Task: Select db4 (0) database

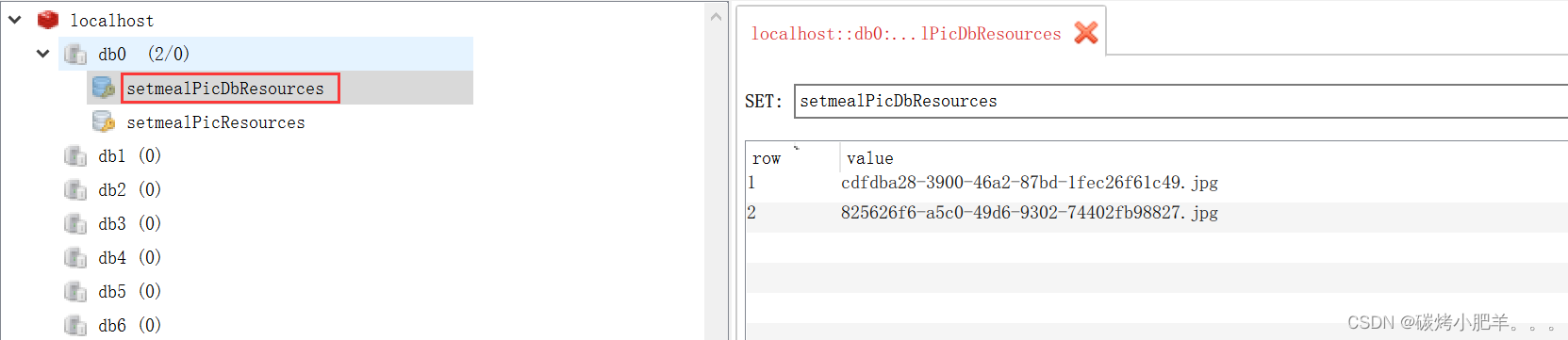Action: tap(130, 257)
